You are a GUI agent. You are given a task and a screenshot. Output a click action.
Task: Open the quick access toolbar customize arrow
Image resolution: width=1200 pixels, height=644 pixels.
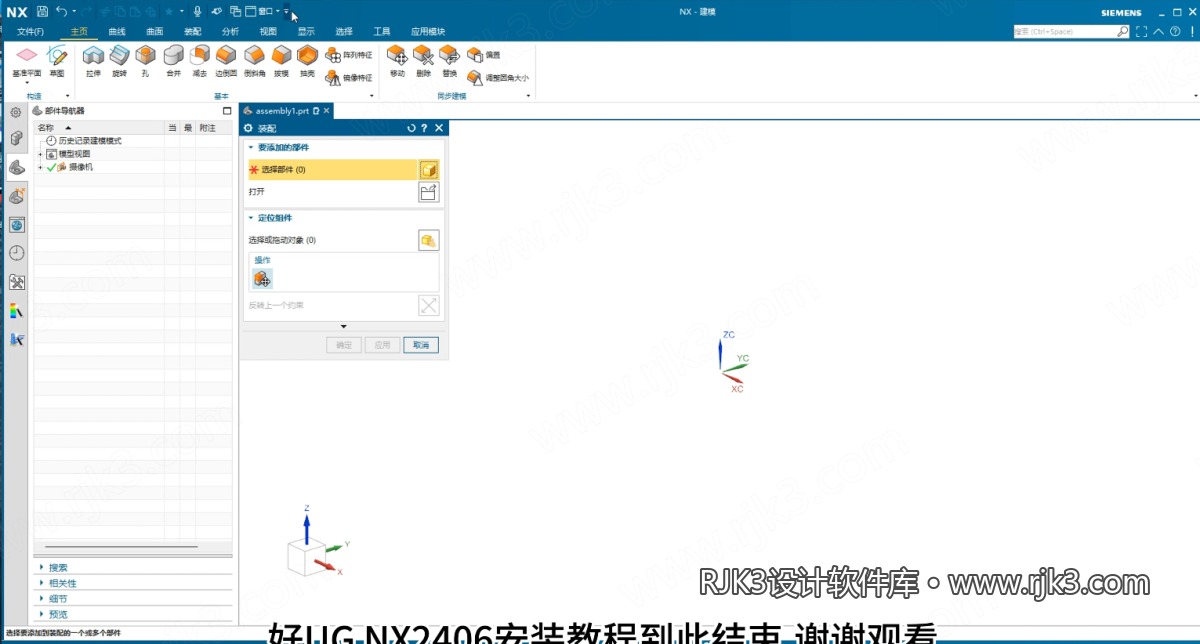point(287,12)
